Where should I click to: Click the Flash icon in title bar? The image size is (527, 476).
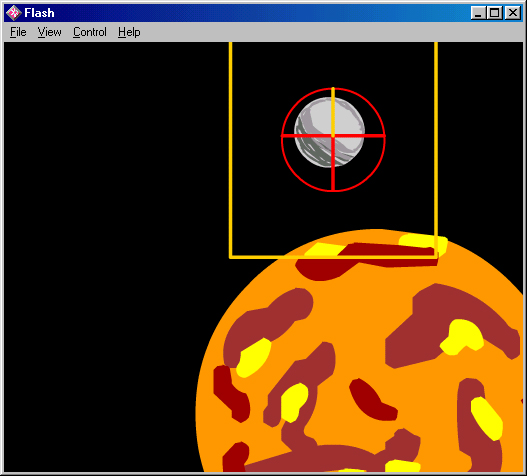(x=13, y=13)
